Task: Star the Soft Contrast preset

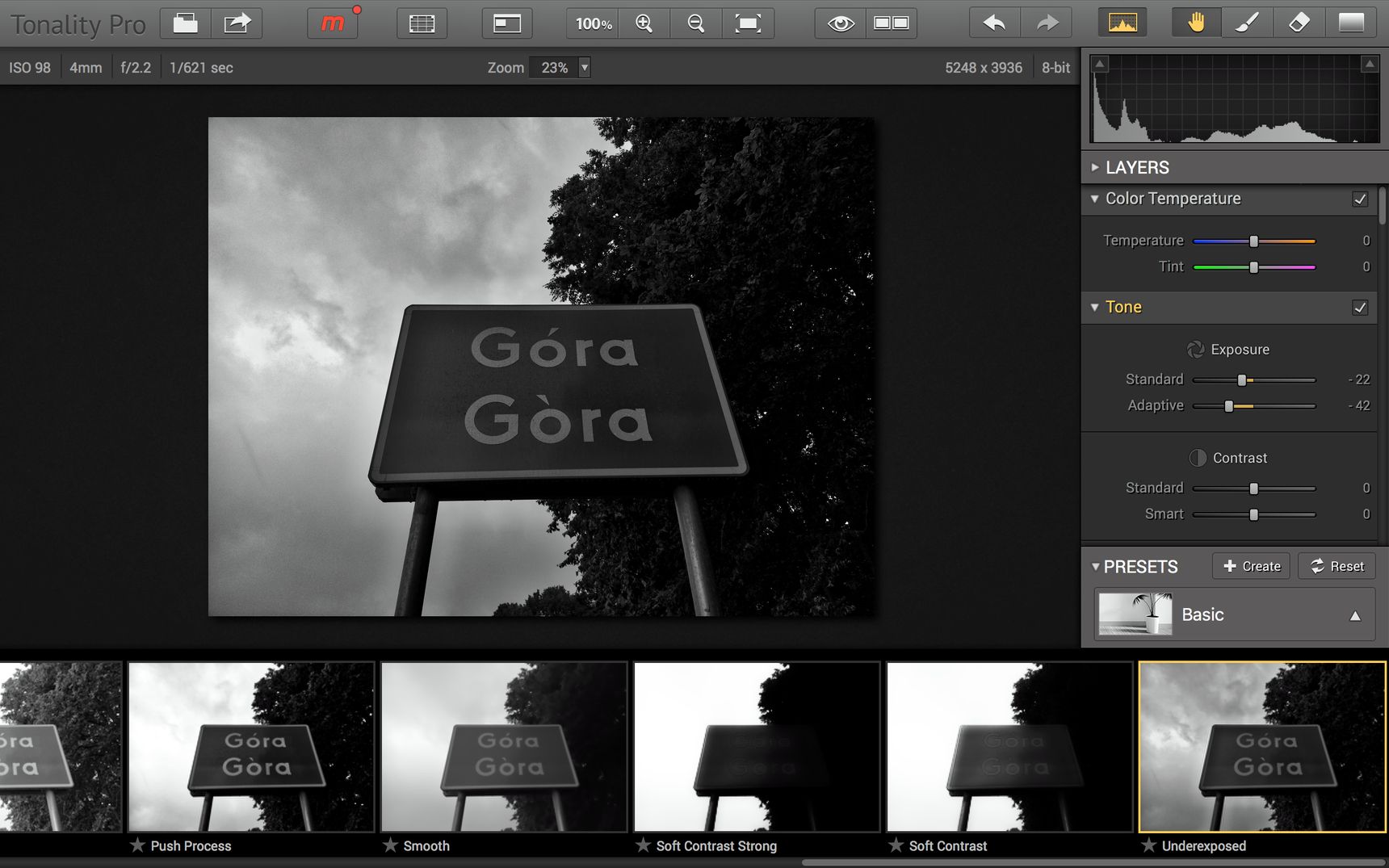Action: (896, 845)
